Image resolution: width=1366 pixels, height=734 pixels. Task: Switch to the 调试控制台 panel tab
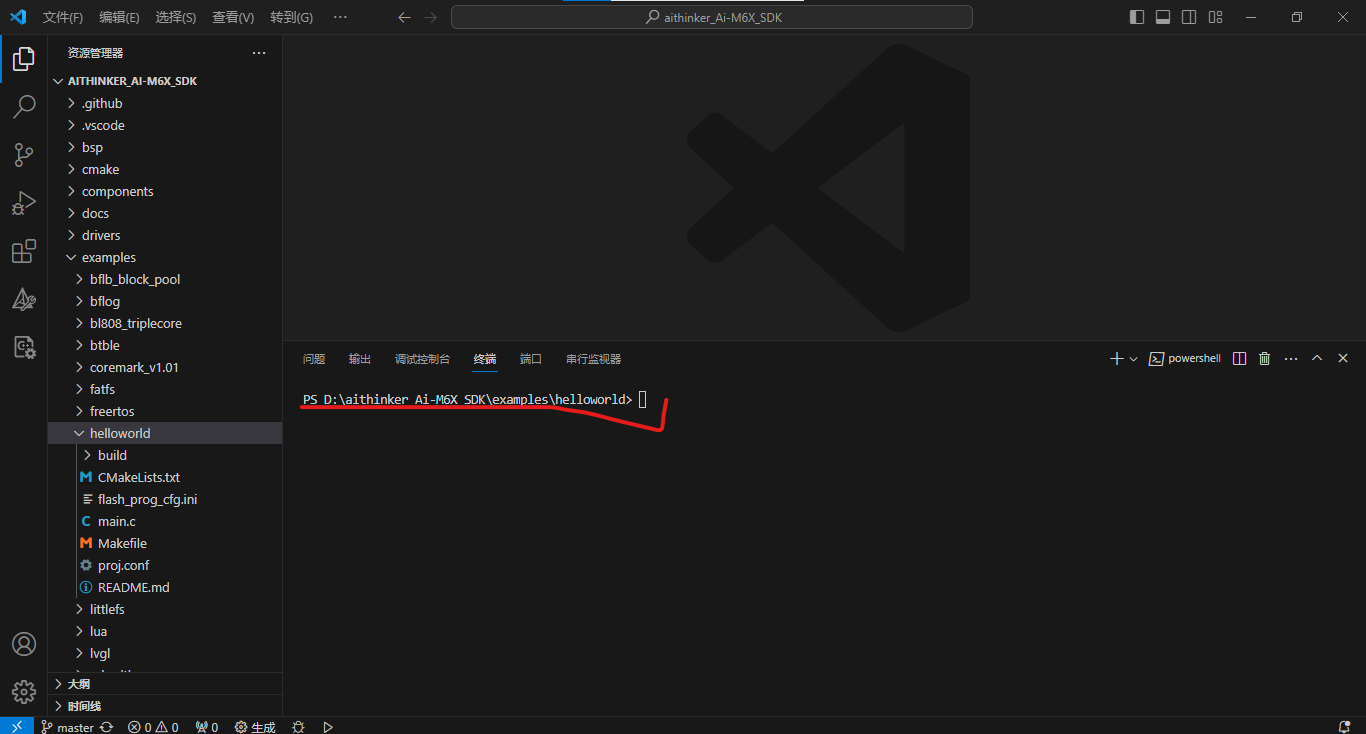point(422,359)
